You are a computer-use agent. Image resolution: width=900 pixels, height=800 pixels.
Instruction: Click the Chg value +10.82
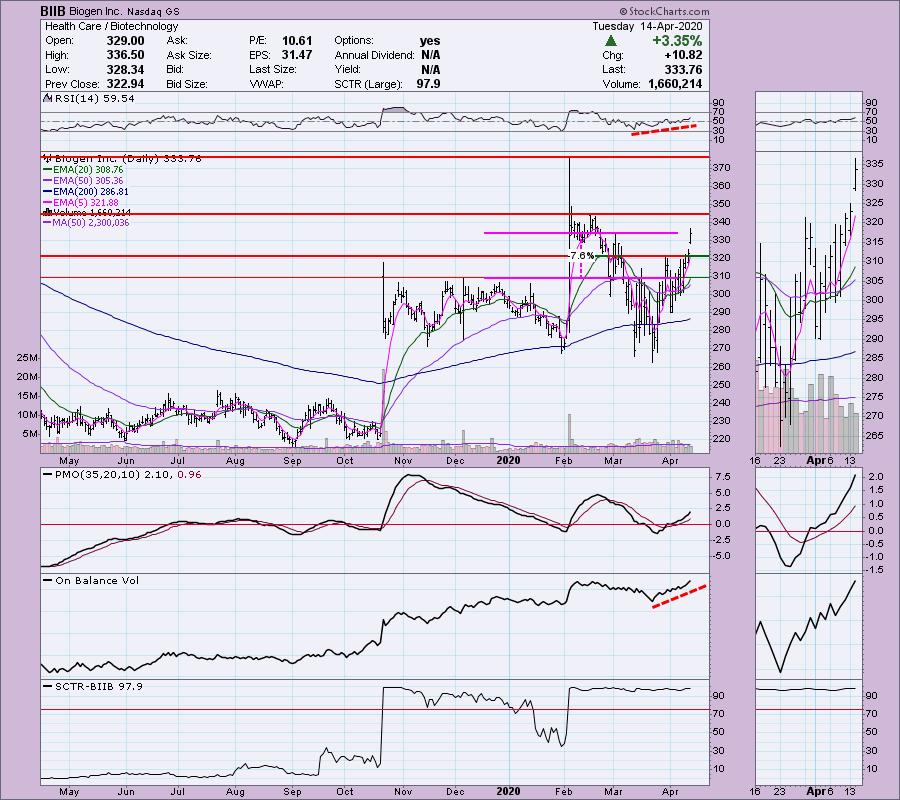click(x=684, y=55)
